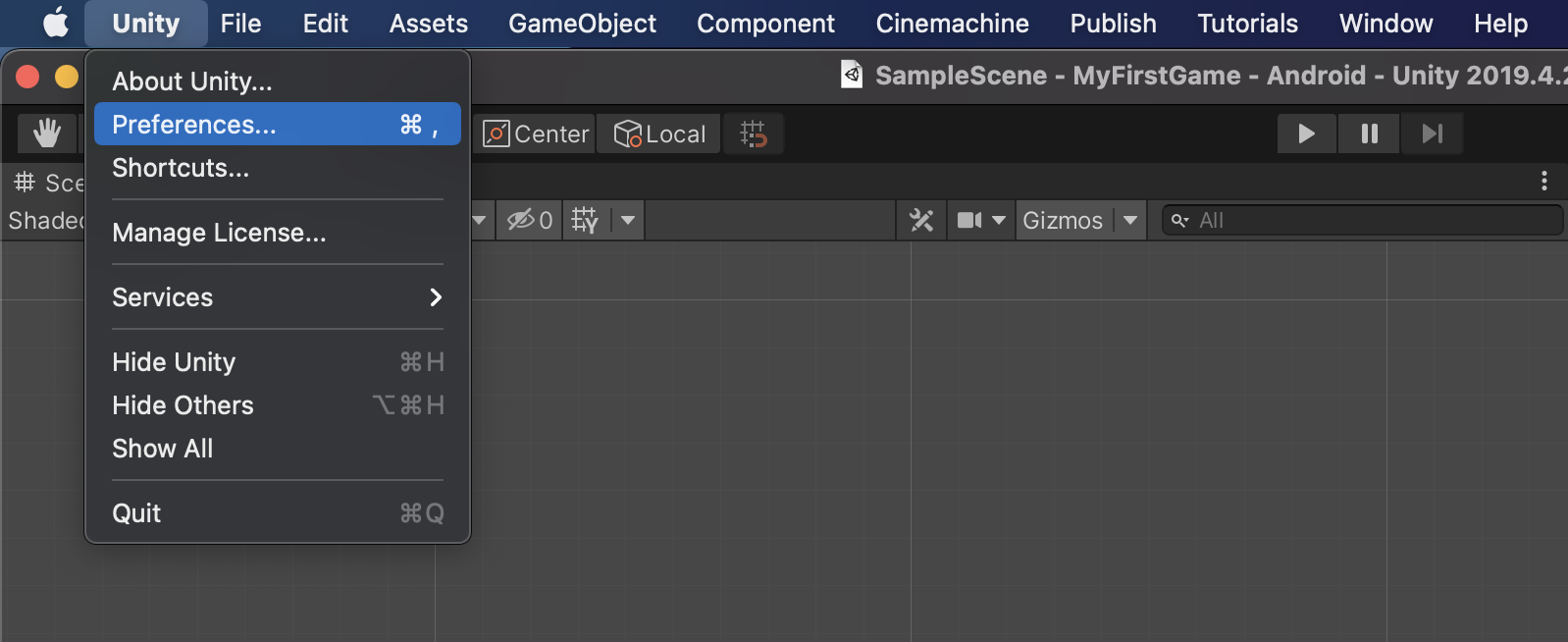Viewport: 1568px width, 642px height.
Task: Close the open Unity menu via its title
Action: [146, 23]
